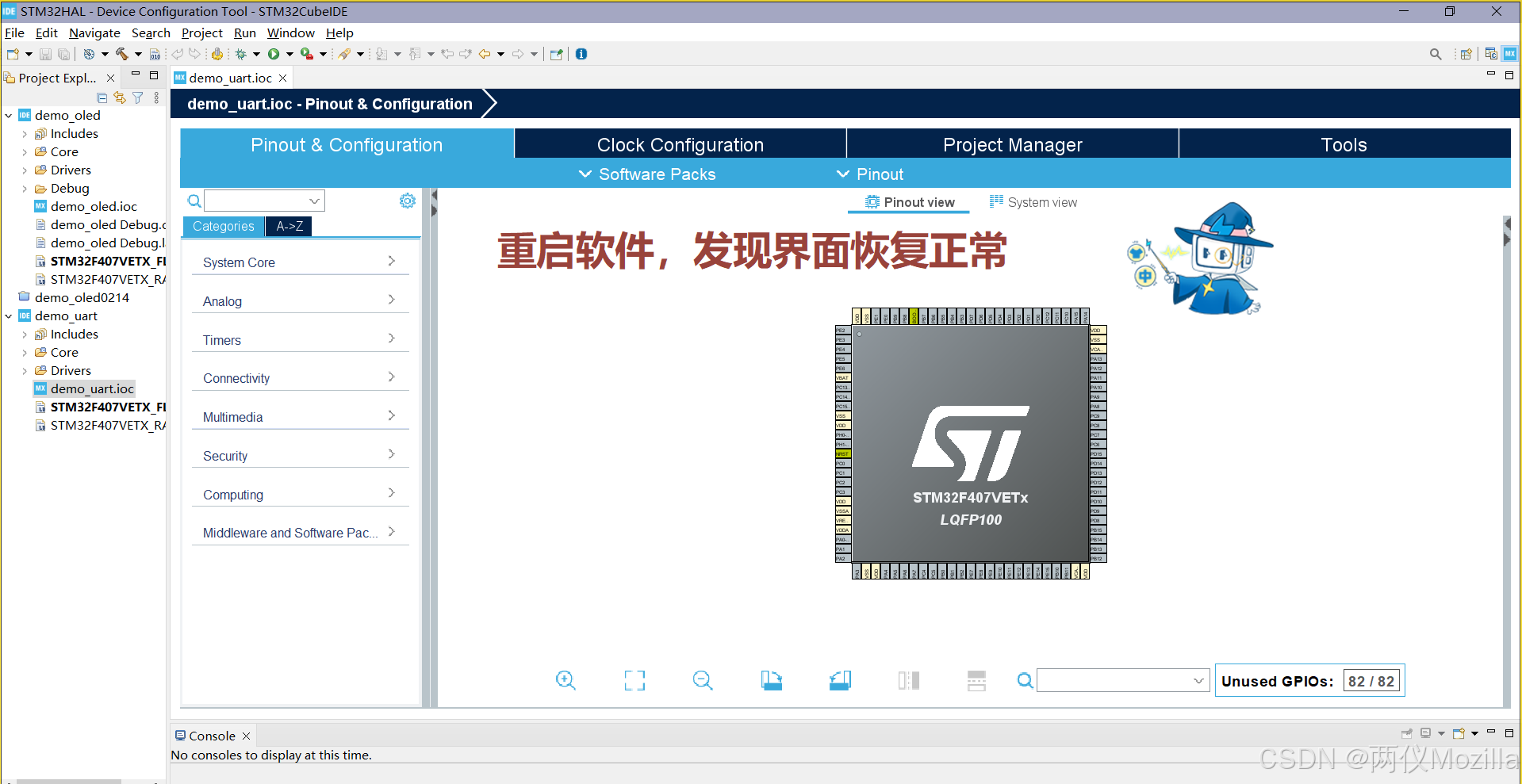1522x784 pixels.
Task: Click the binary file 010 icon
Action: (x=155, y=54)
